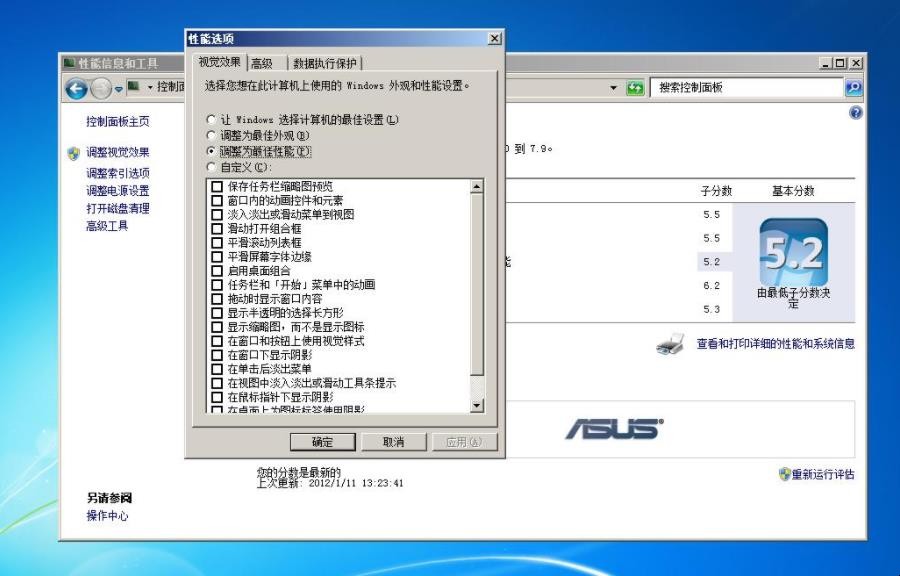Check 平滑滚动列表框

pyautogui.click(x=217, y=243)
